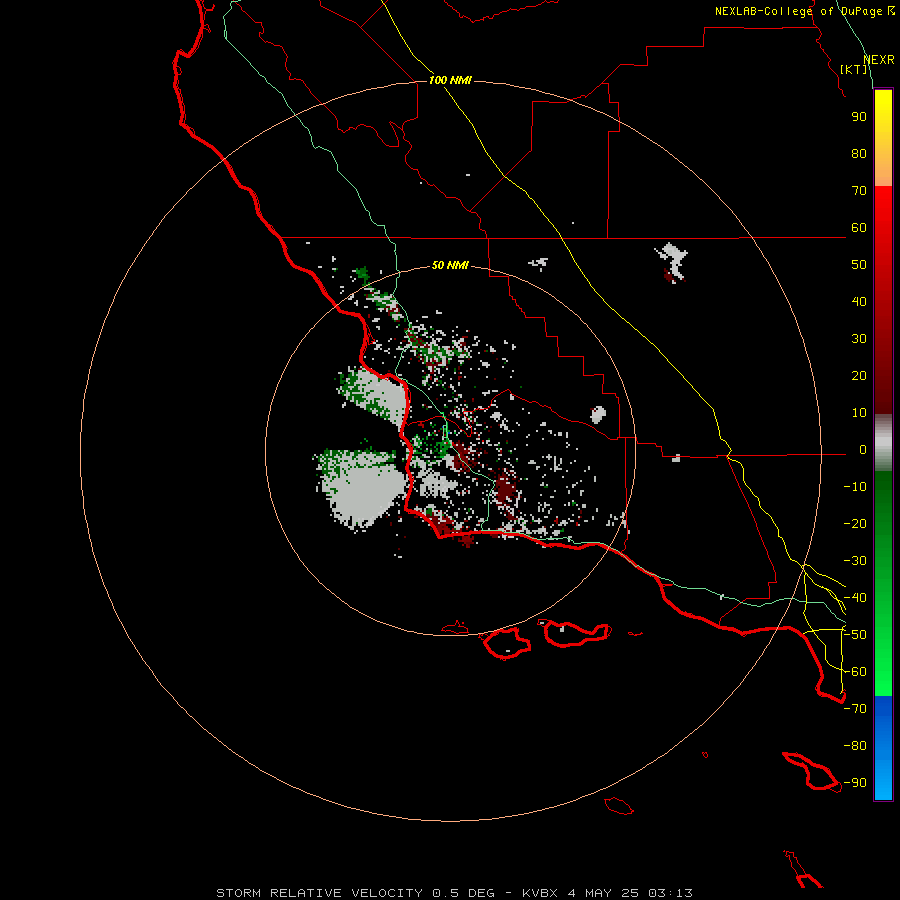
Task: Click the 03:13 timestamp in the caption
Action: point(670,893)
